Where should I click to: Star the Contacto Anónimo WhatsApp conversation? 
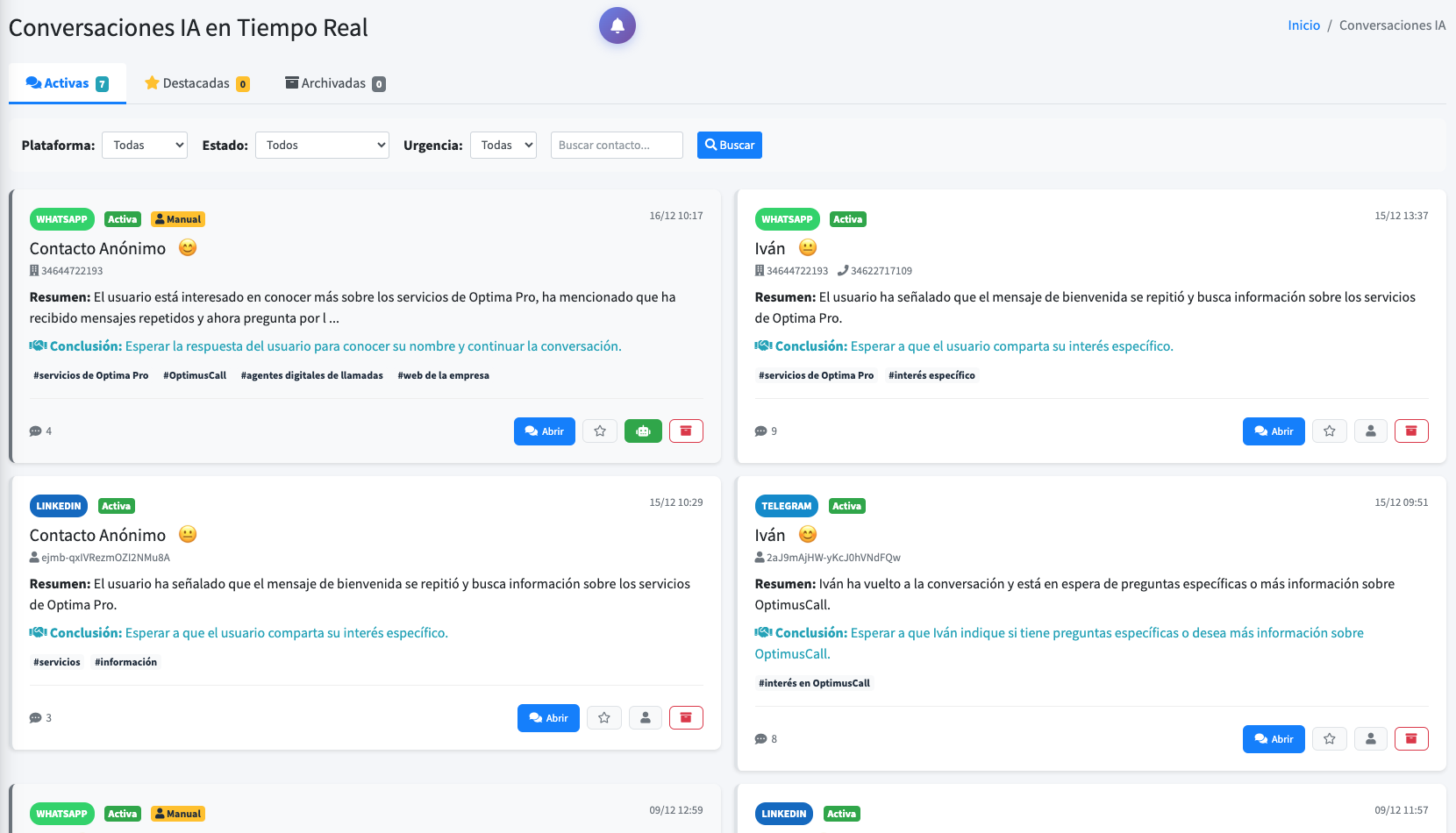pos(600,431)
